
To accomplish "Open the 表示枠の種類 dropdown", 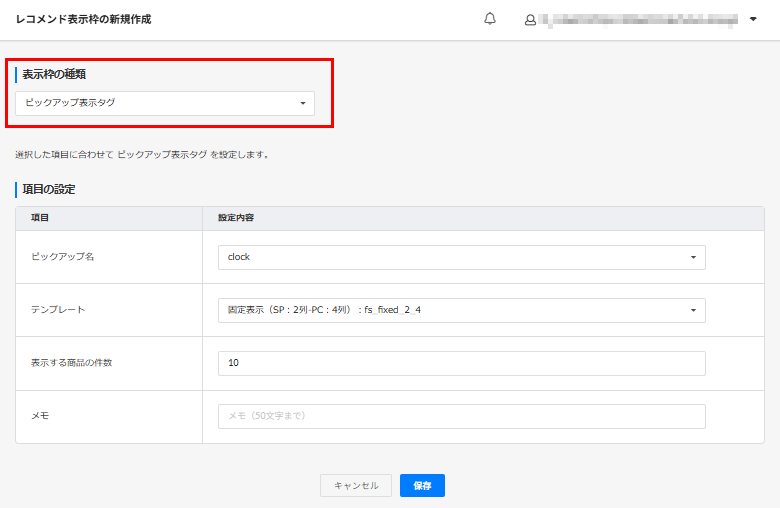I will click(165, 103).
